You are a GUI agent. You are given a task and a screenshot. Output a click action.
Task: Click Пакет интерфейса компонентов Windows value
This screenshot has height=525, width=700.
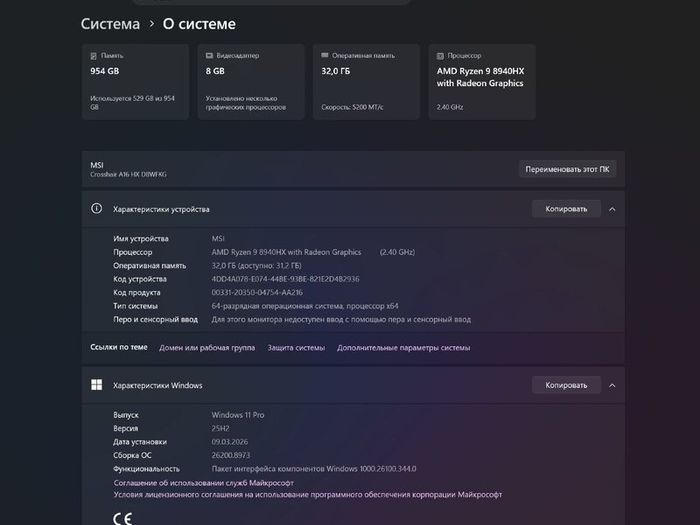pos(314,469)
